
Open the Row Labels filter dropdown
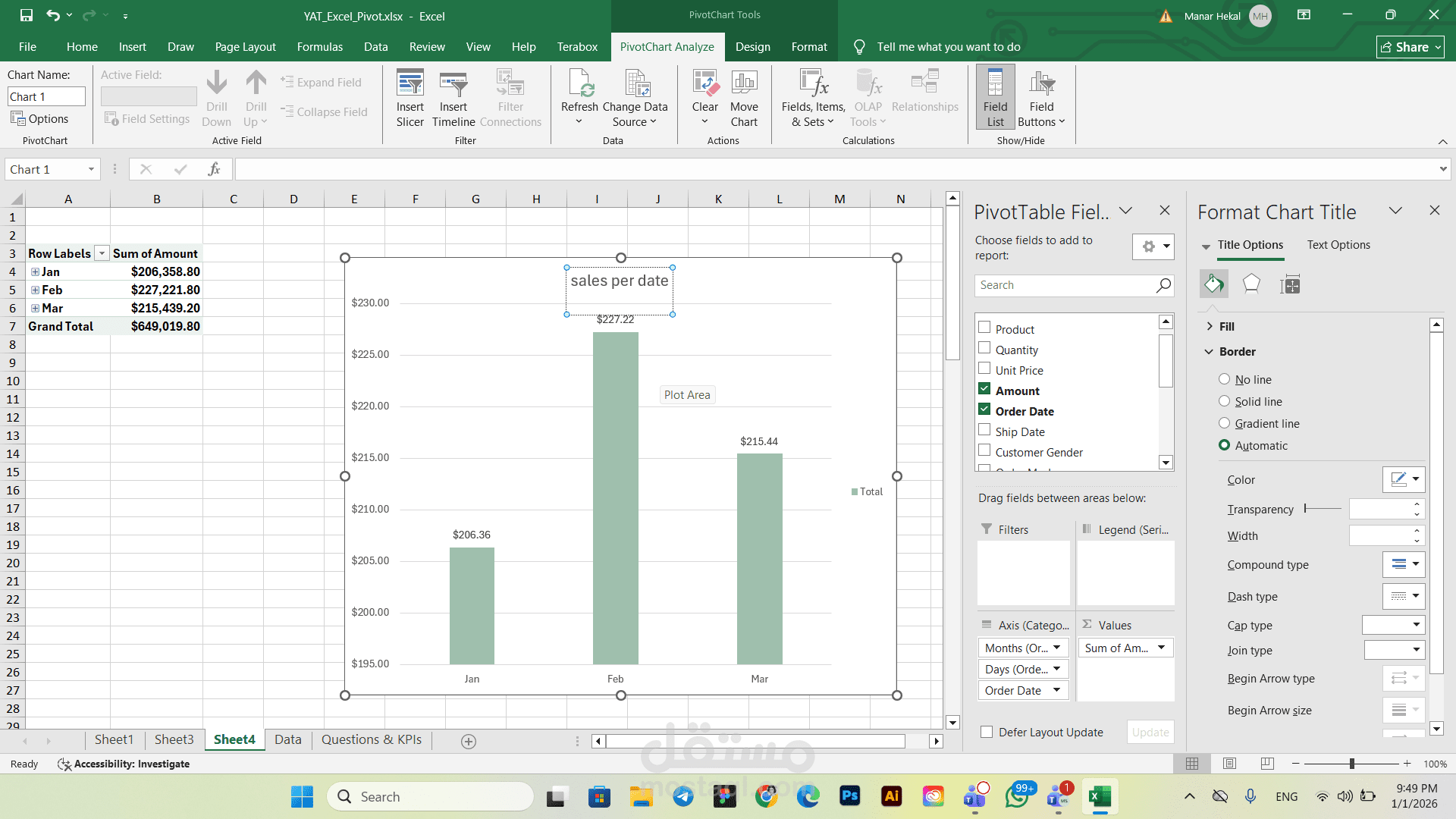(102, 254)
